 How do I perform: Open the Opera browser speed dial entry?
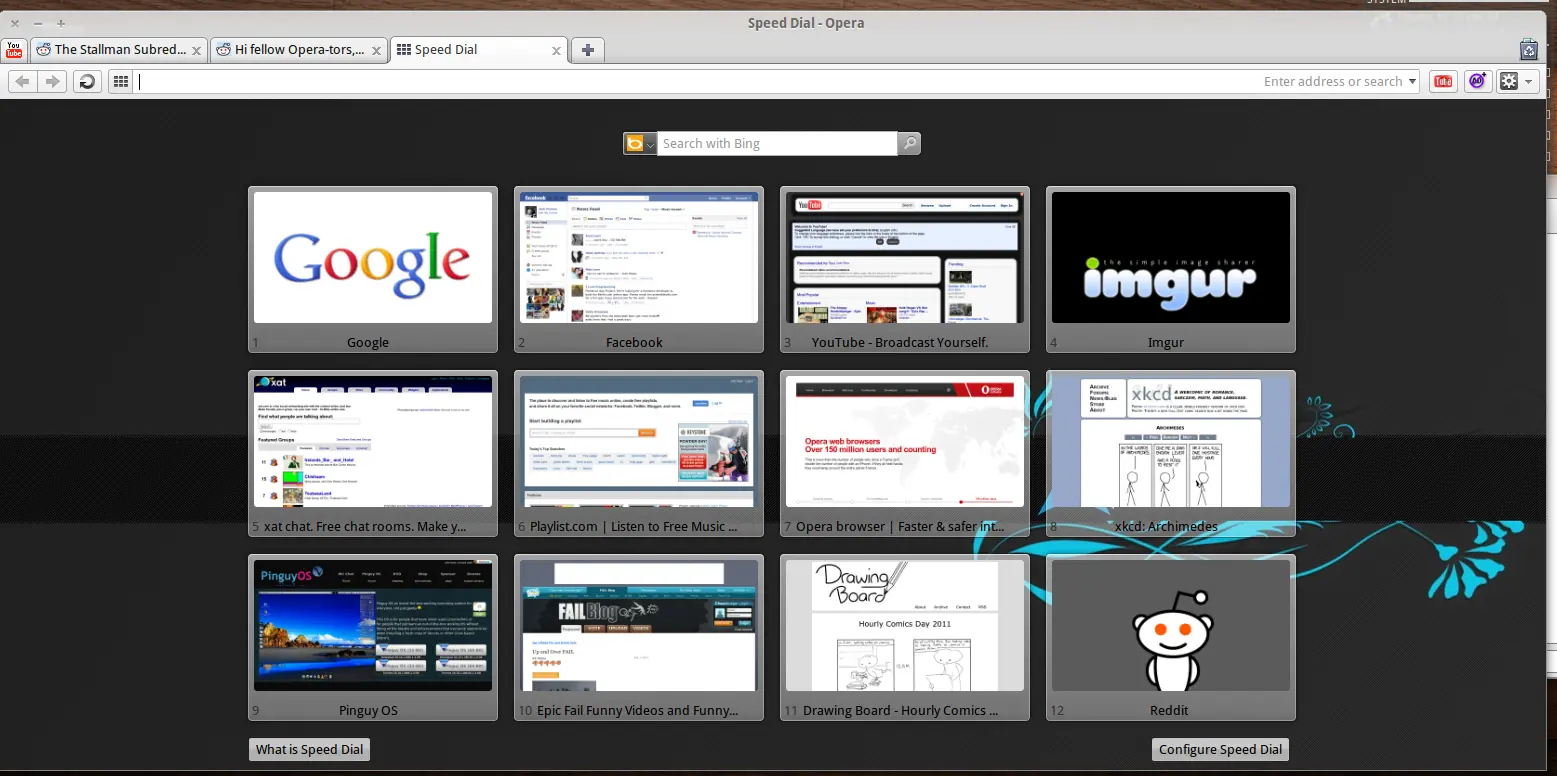point(905,453)
